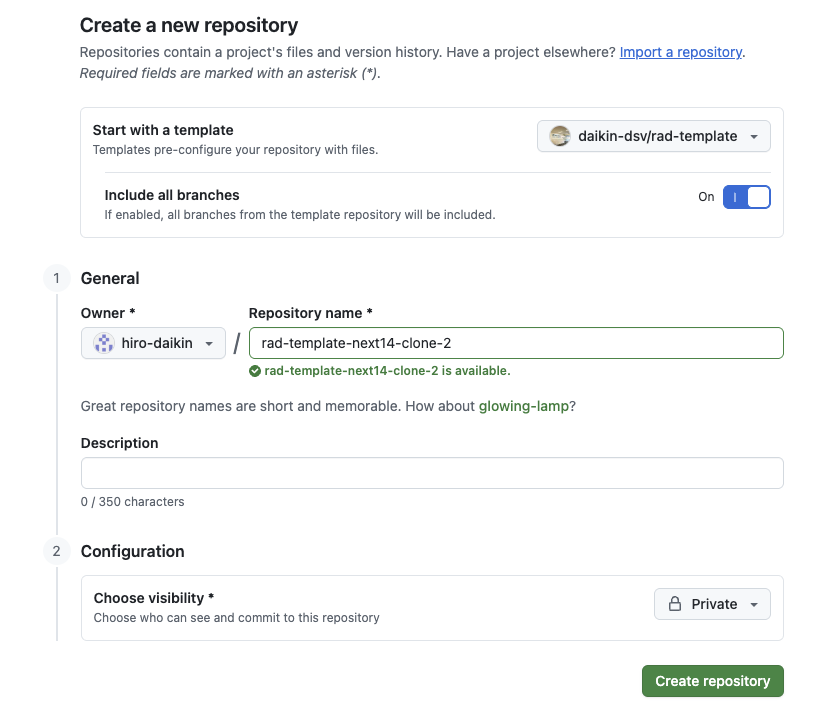Expand the Private visibility dropdown
Viewport: 829px width, 724px height.
point(712,604)
